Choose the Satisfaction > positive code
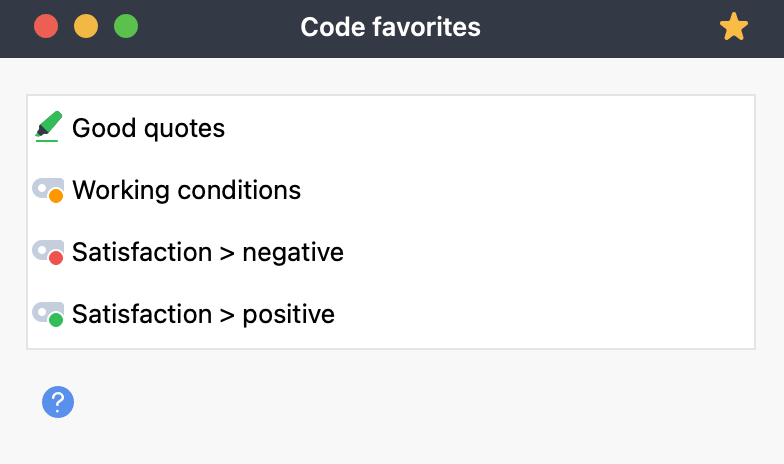 pyautogui.click(x=203, y=314)
